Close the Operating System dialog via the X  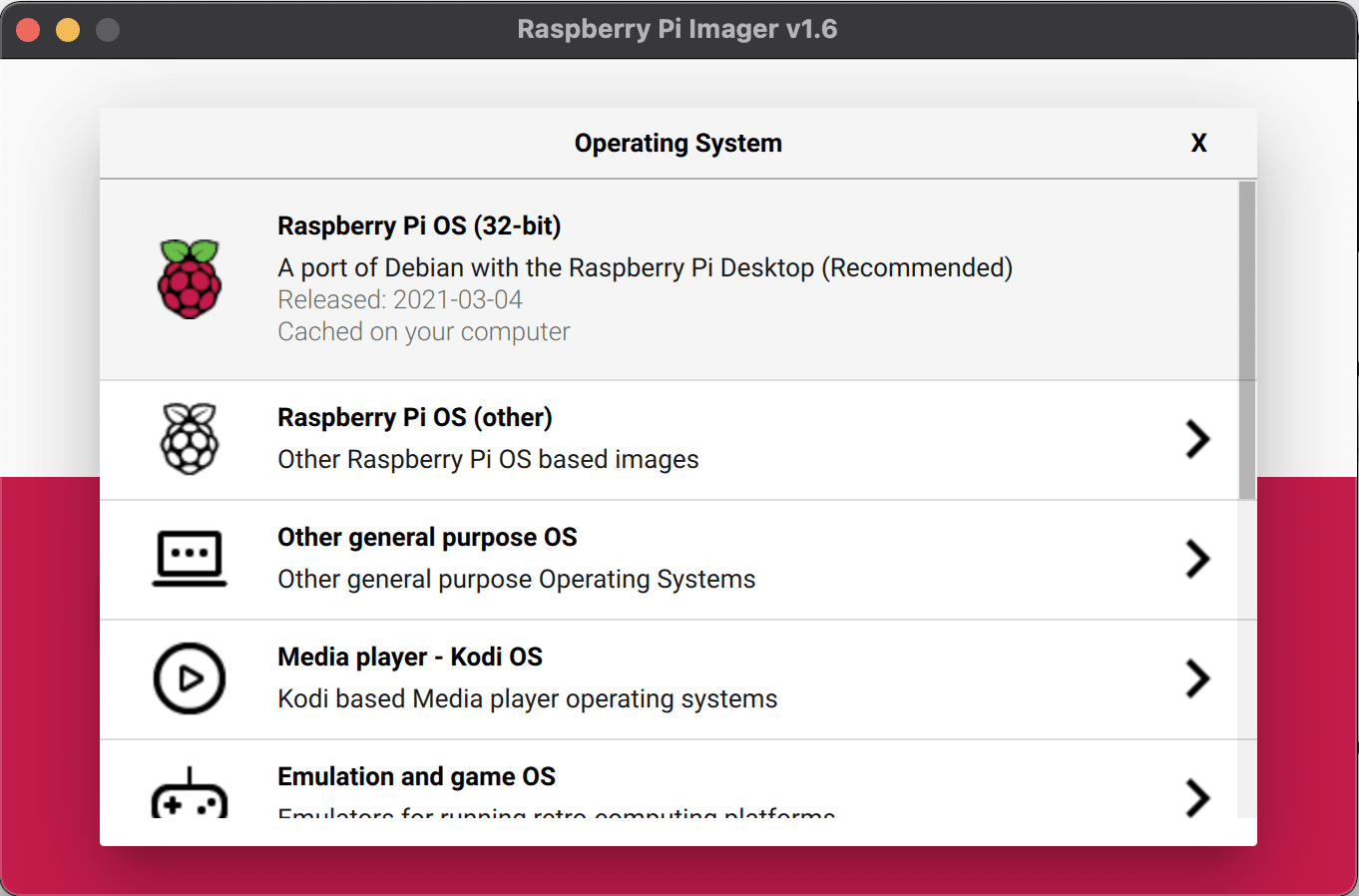[x=1198, y=143]
